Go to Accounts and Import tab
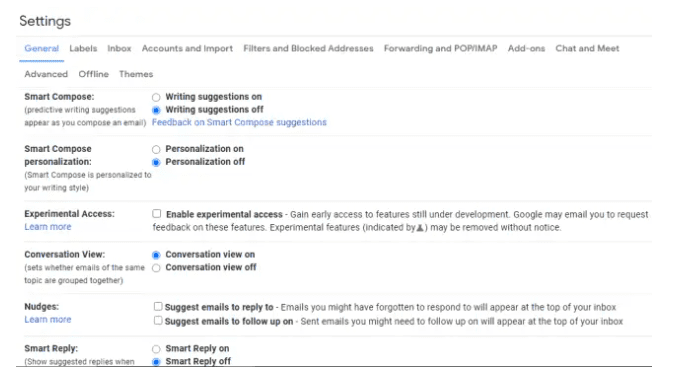This screenshot has width=685, height=376. pyautogui.click(x=187, y=48)
